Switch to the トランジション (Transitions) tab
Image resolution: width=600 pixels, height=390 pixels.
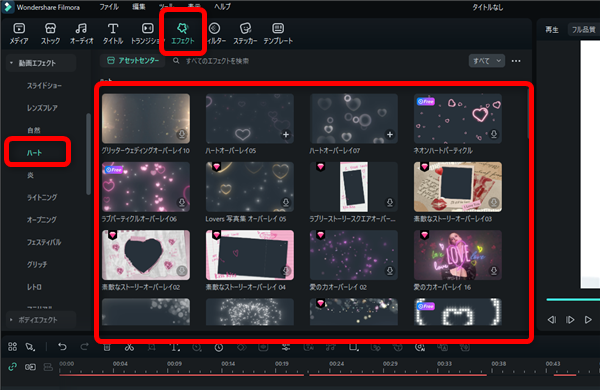point(147,33)
